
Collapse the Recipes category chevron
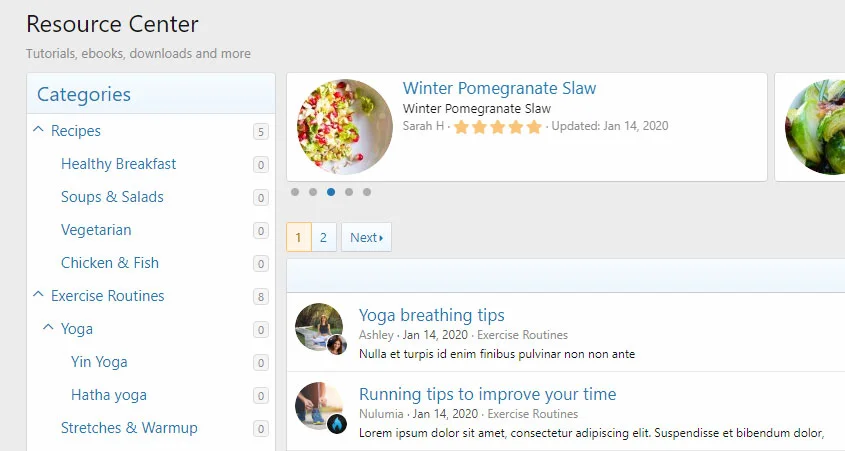coord(39,130)
